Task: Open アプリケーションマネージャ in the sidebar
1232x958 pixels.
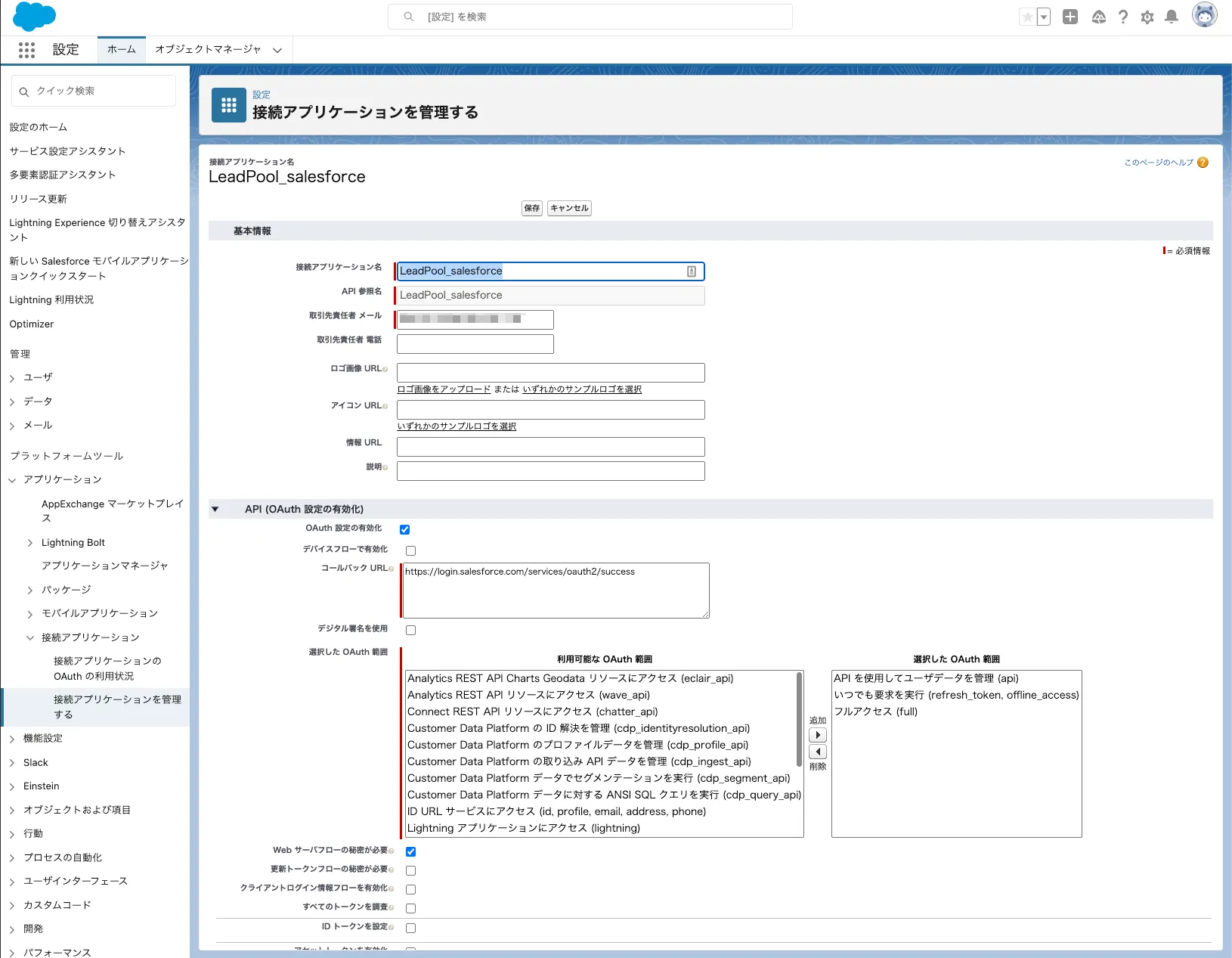Action: point(105,566)
